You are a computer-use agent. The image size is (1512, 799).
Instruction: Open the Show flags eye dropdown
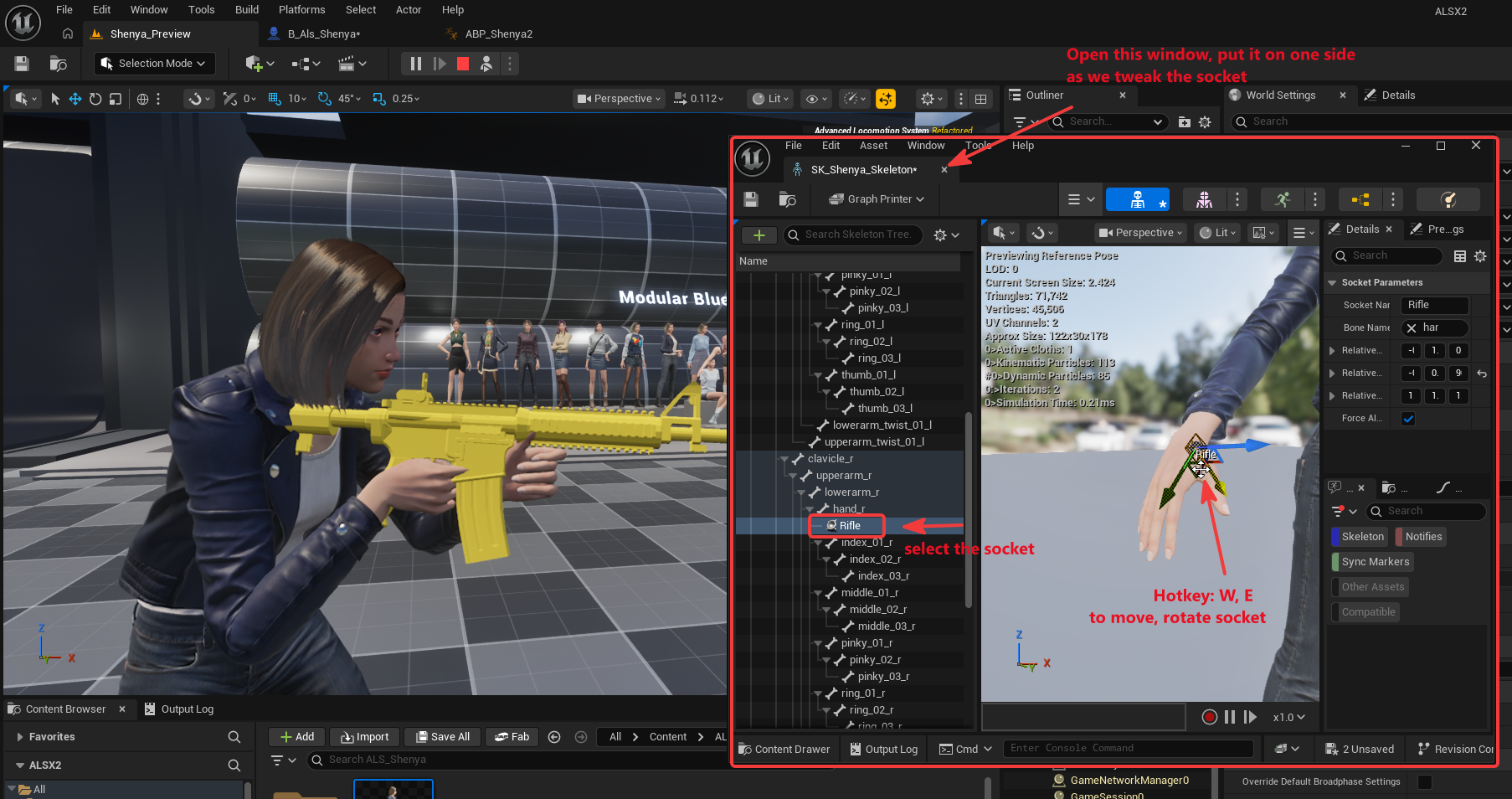click(x=816, y=99)
